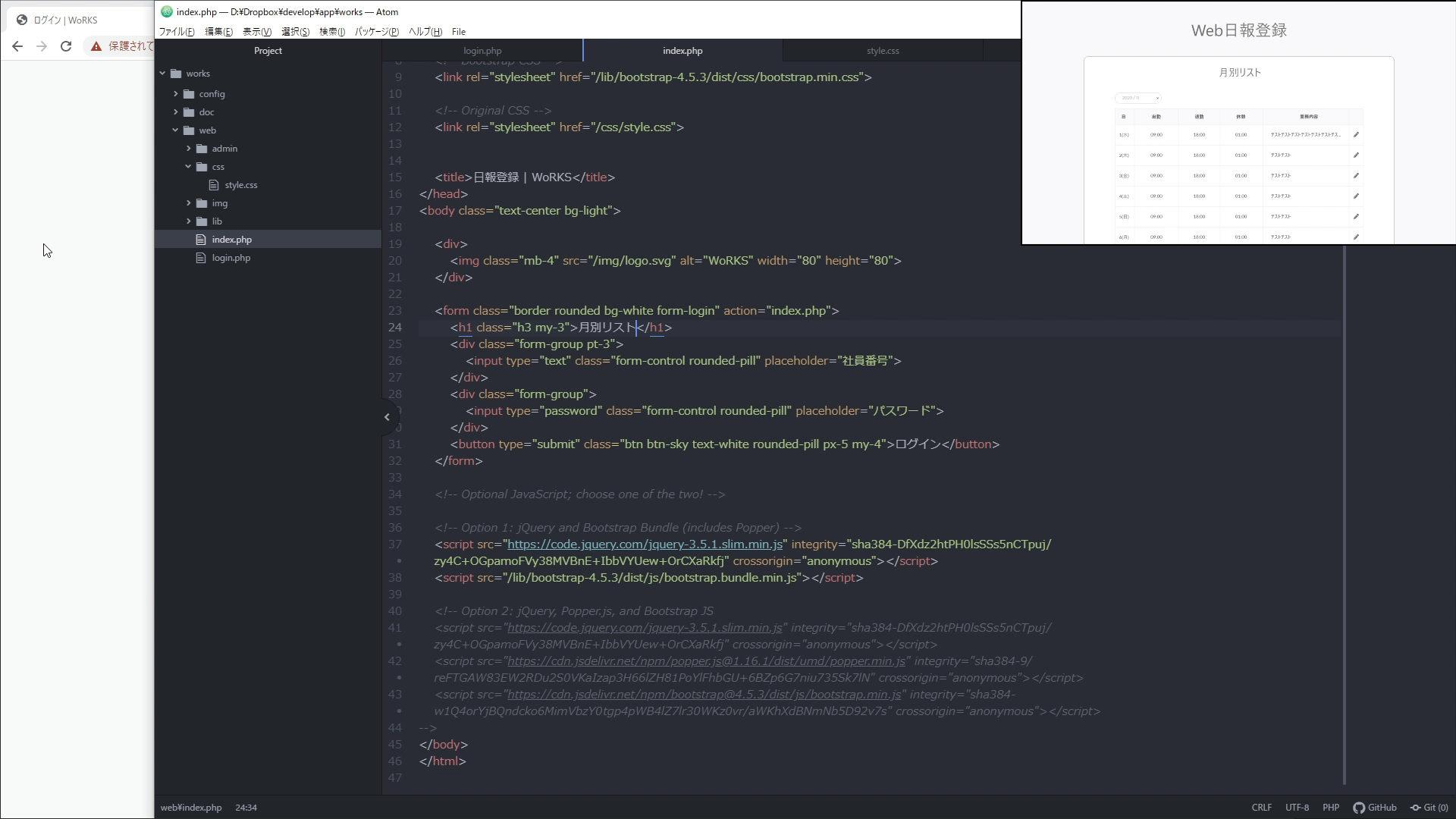Click the テストテスト cell in row 2(木)
1456x819 pixels.
coord(1281,155)
